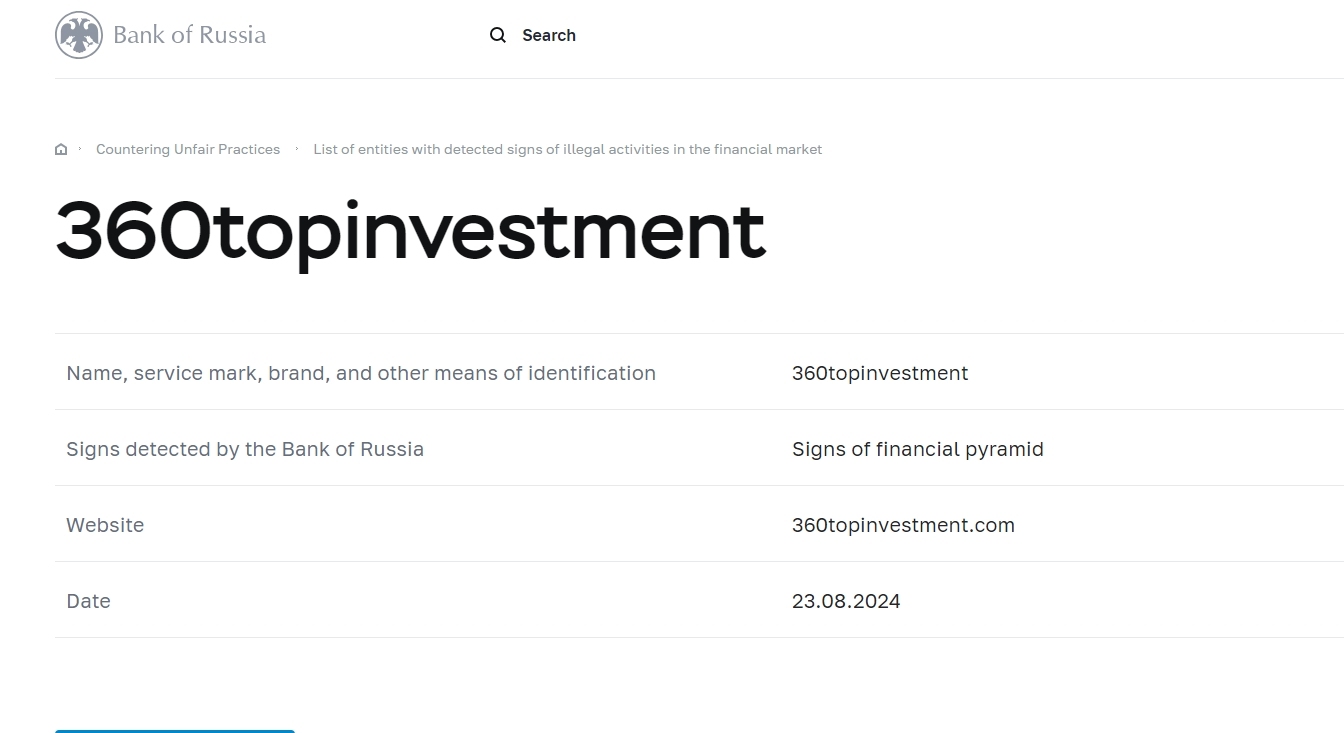Click the magnifying glass search icon
The image size is (1344, 733).
498,35
